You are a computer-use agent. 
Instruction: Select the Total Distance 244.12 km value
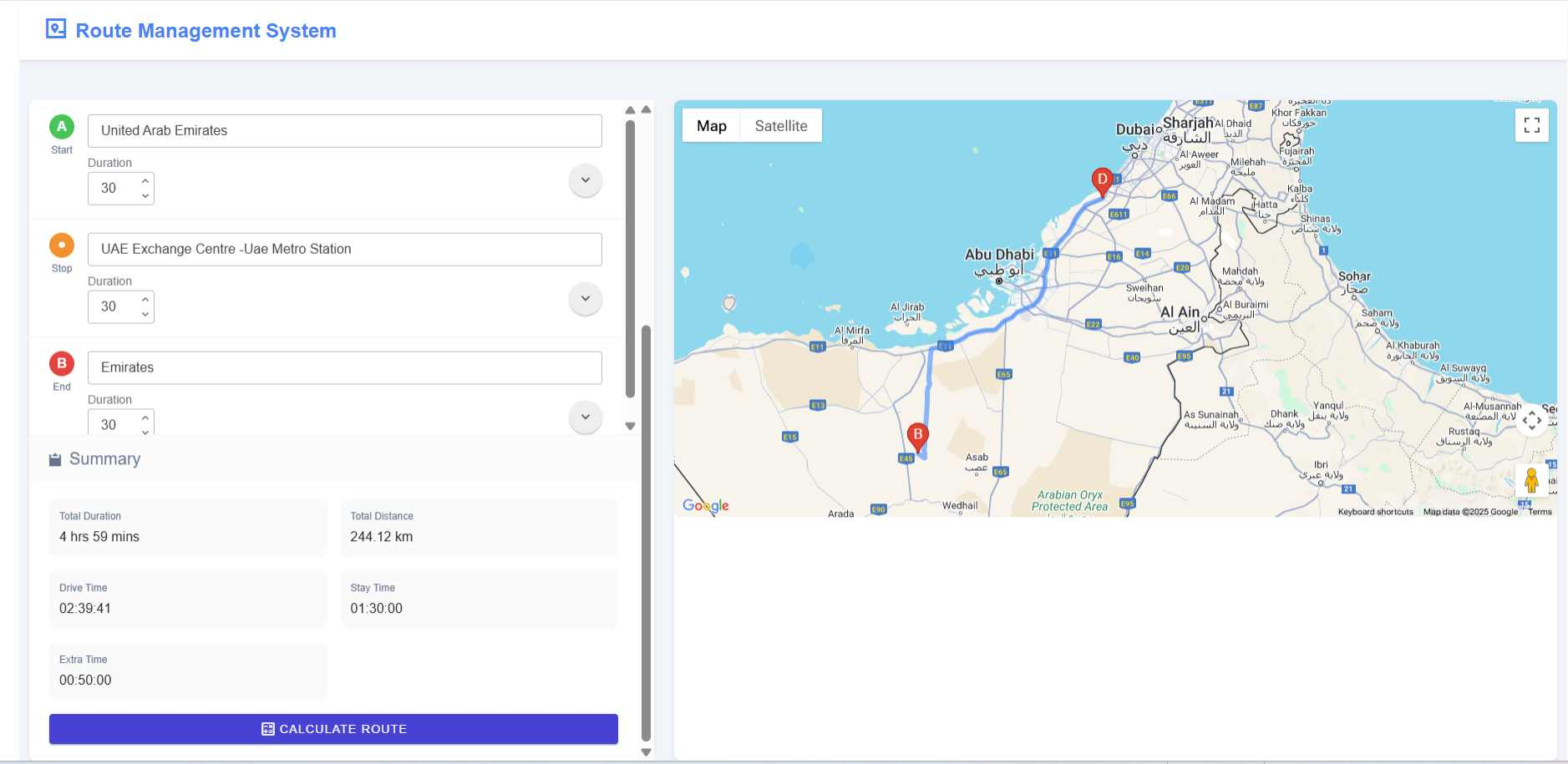click(x=381, y=537)
